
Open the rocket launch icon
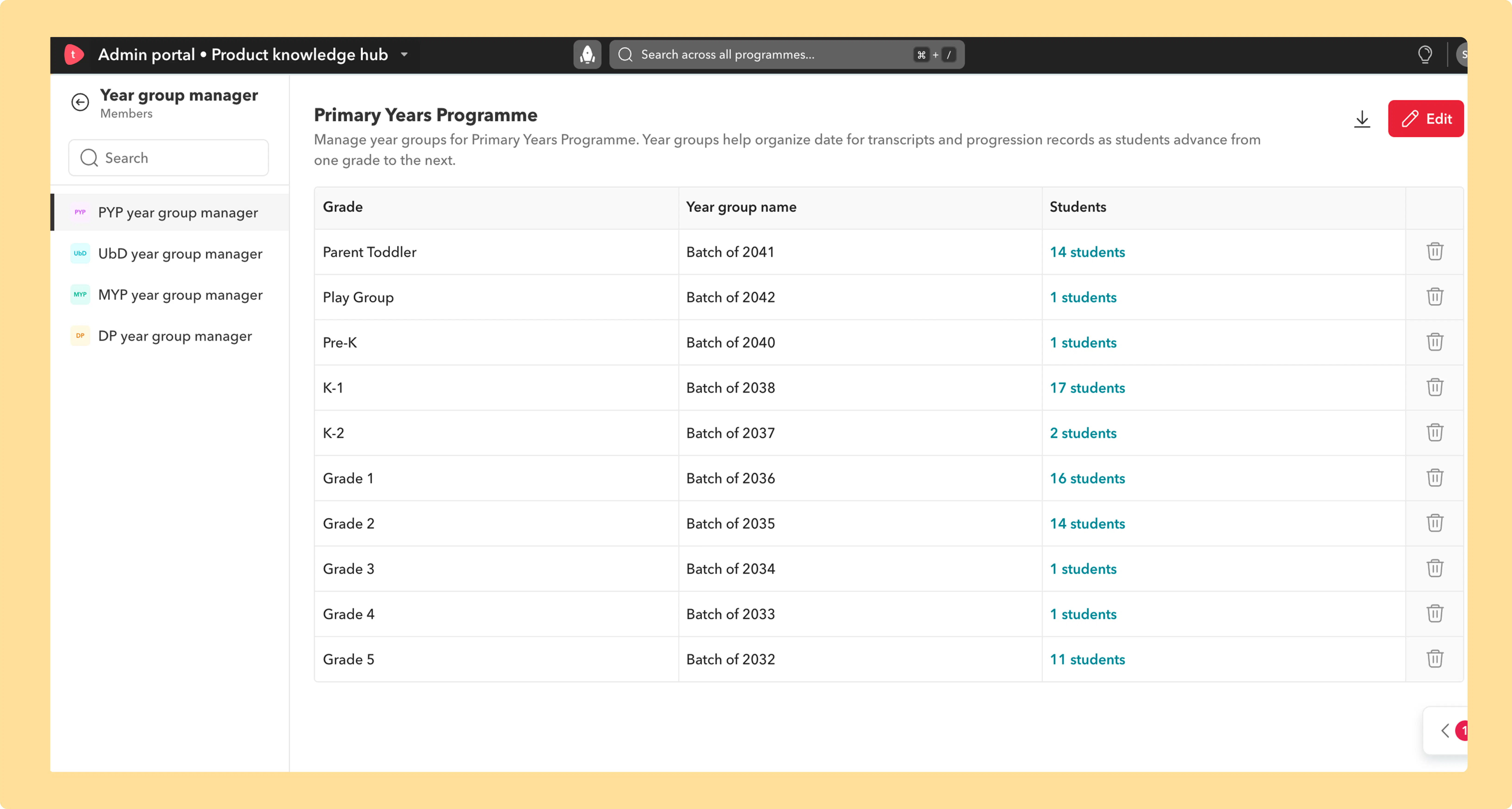(587, 55)
